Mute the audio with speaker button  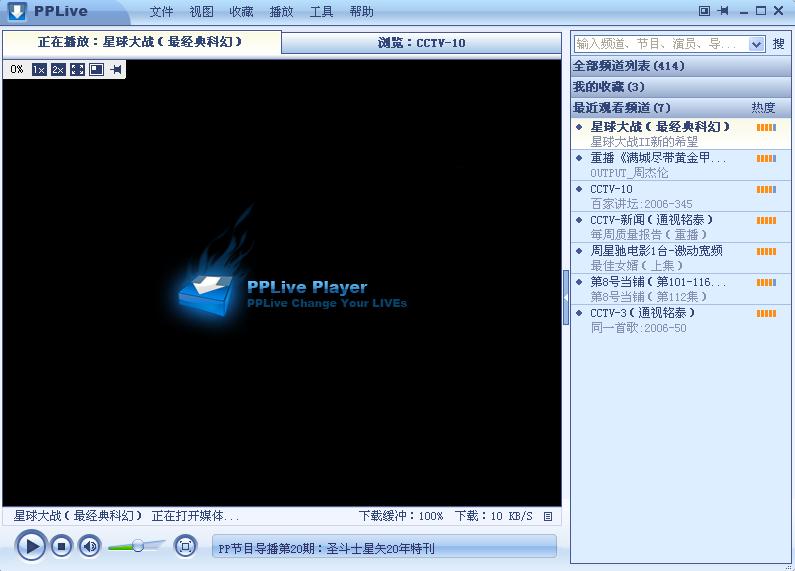pos(90,546)
